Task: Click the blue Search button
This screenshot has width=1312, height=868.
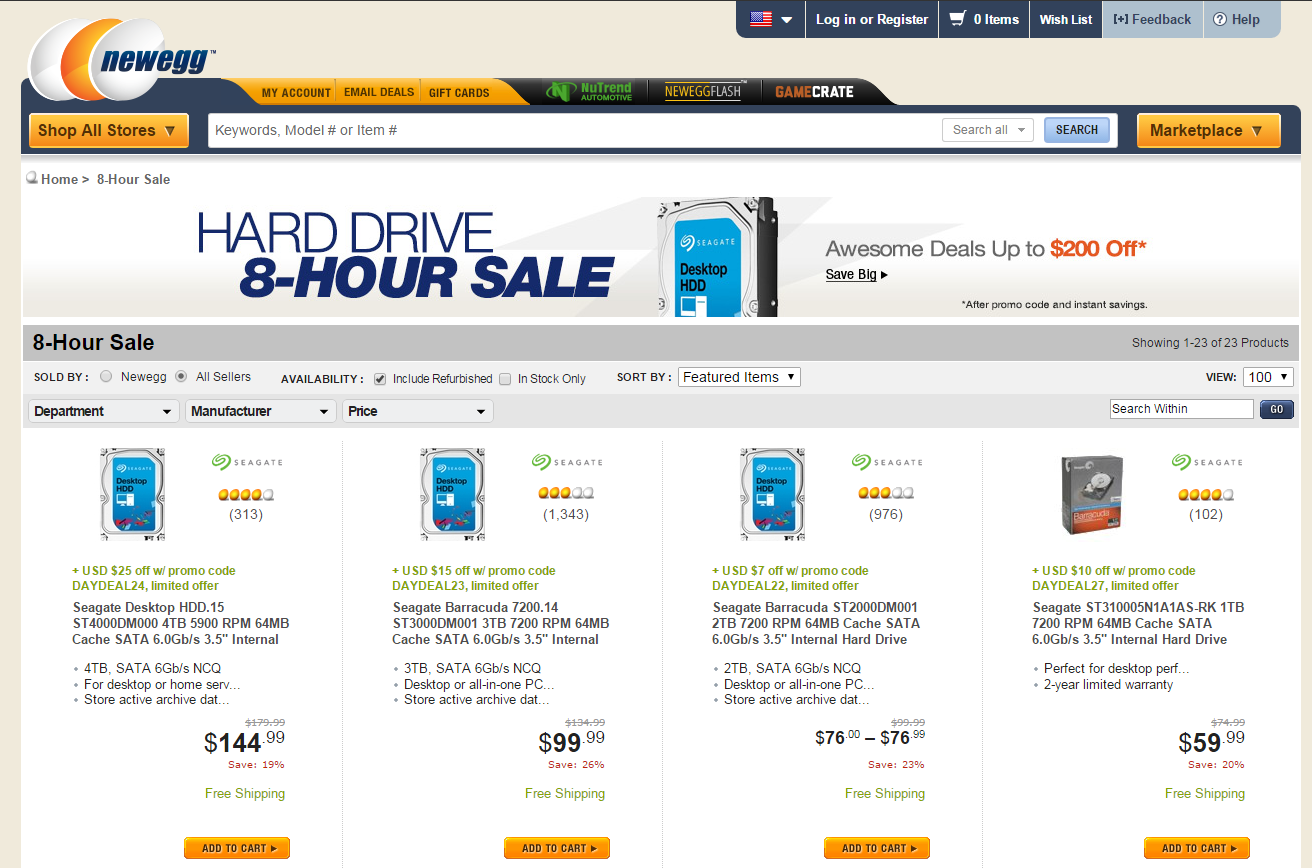Action: (x=1077, y=130)
